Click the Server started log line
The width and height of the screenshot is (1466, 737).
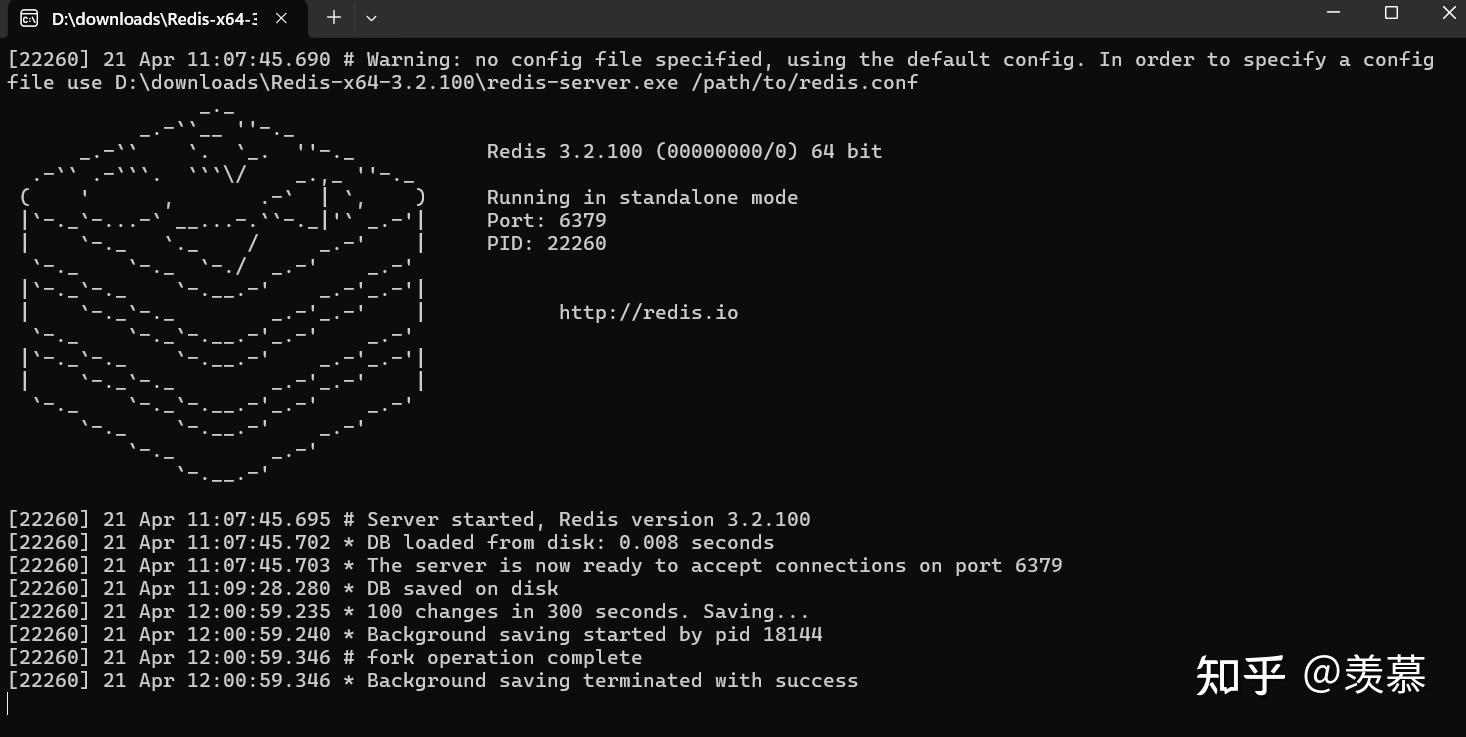(x=588, y=520)
